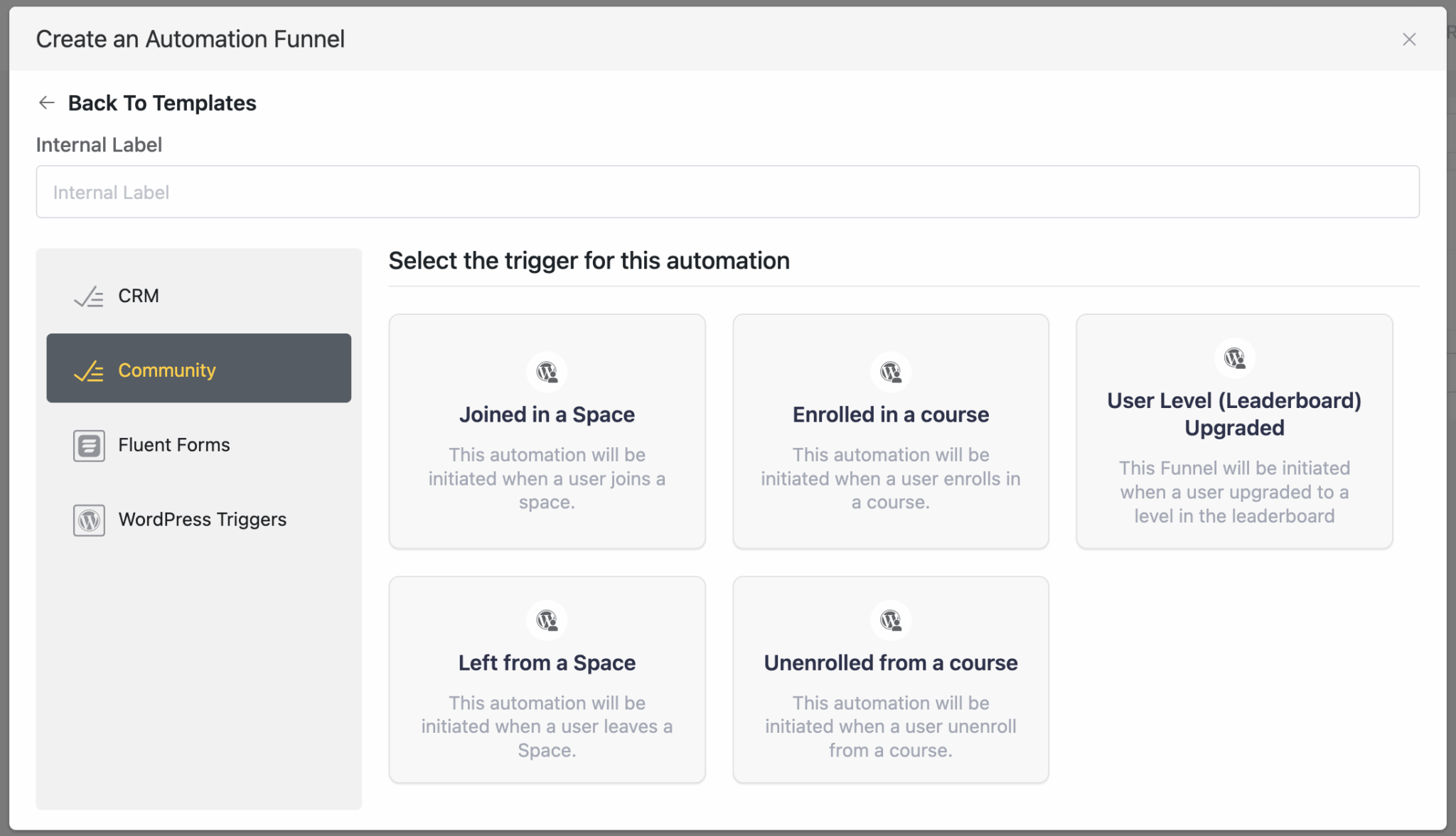Switch to the CRM trigger category
This screenshot has height=836, width=1456.
pyautogui.click(x=139, y=296)
